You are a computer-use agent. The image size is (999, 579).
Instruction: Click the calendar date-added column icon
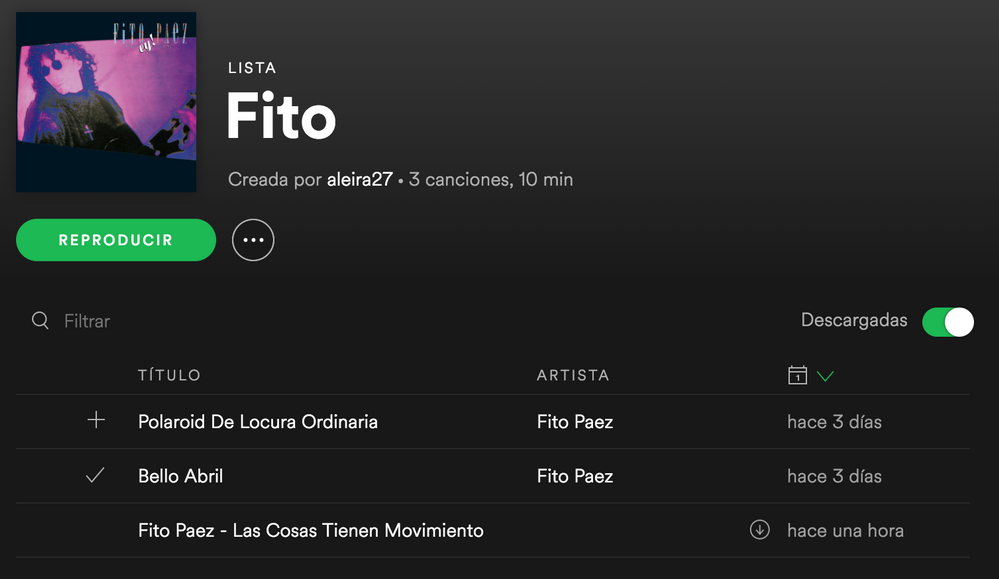coord(797,375)
